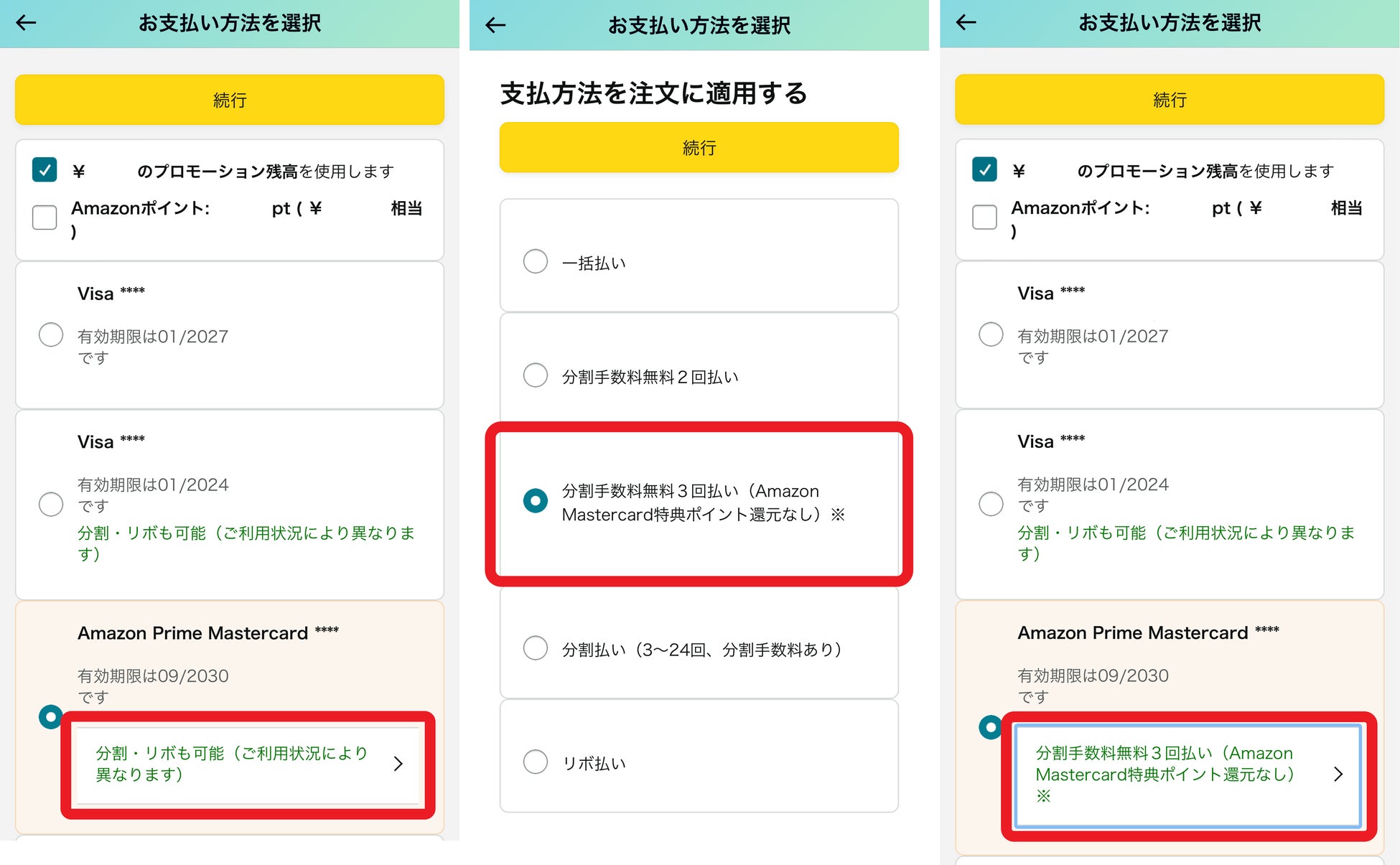Viewport: 1400px width, 865px height.
Task: Tap back arrow in right panel header
Action: [x=966, y=22]
